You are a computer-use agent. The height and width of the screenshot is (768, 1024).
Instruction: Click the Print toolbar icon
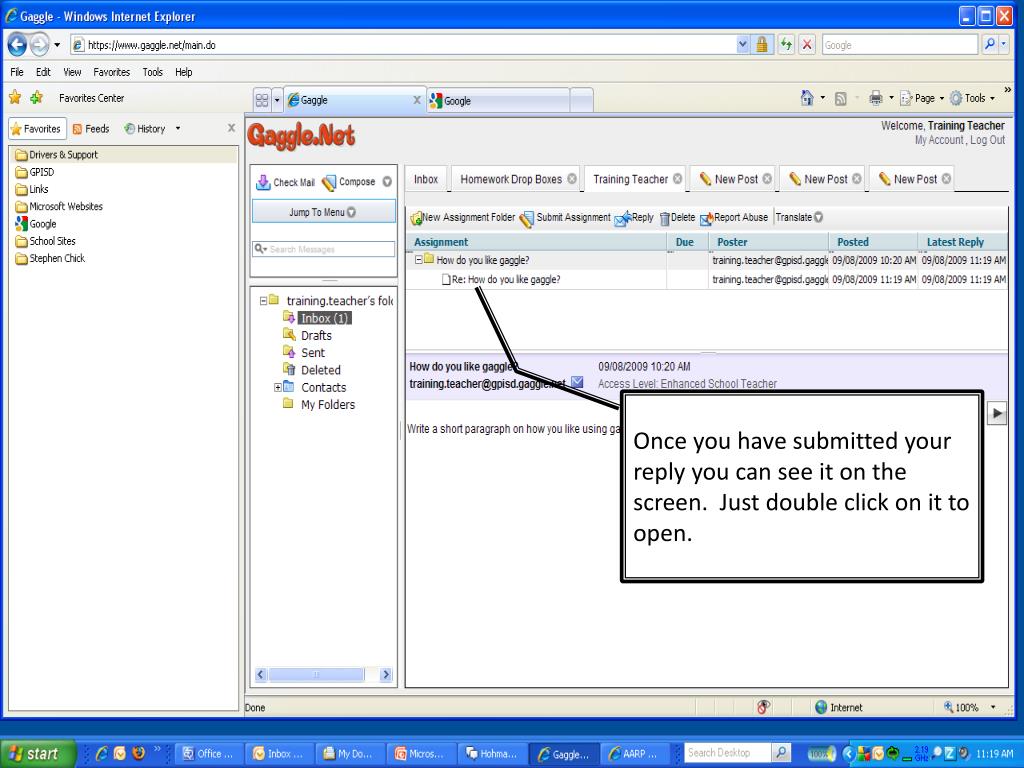[x=876, y=98]
